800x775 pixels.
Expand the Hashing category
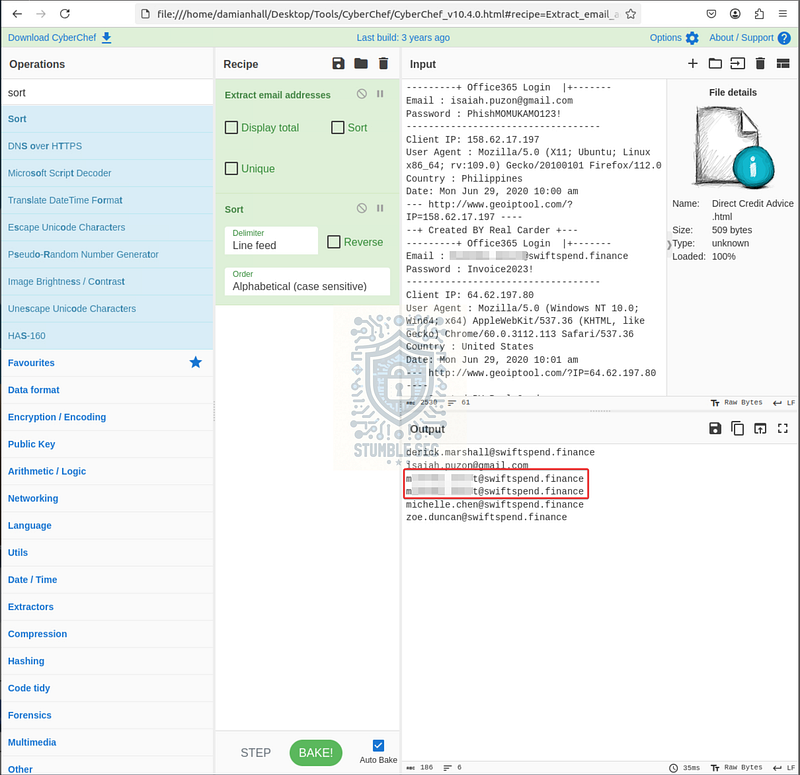[107, 661]
